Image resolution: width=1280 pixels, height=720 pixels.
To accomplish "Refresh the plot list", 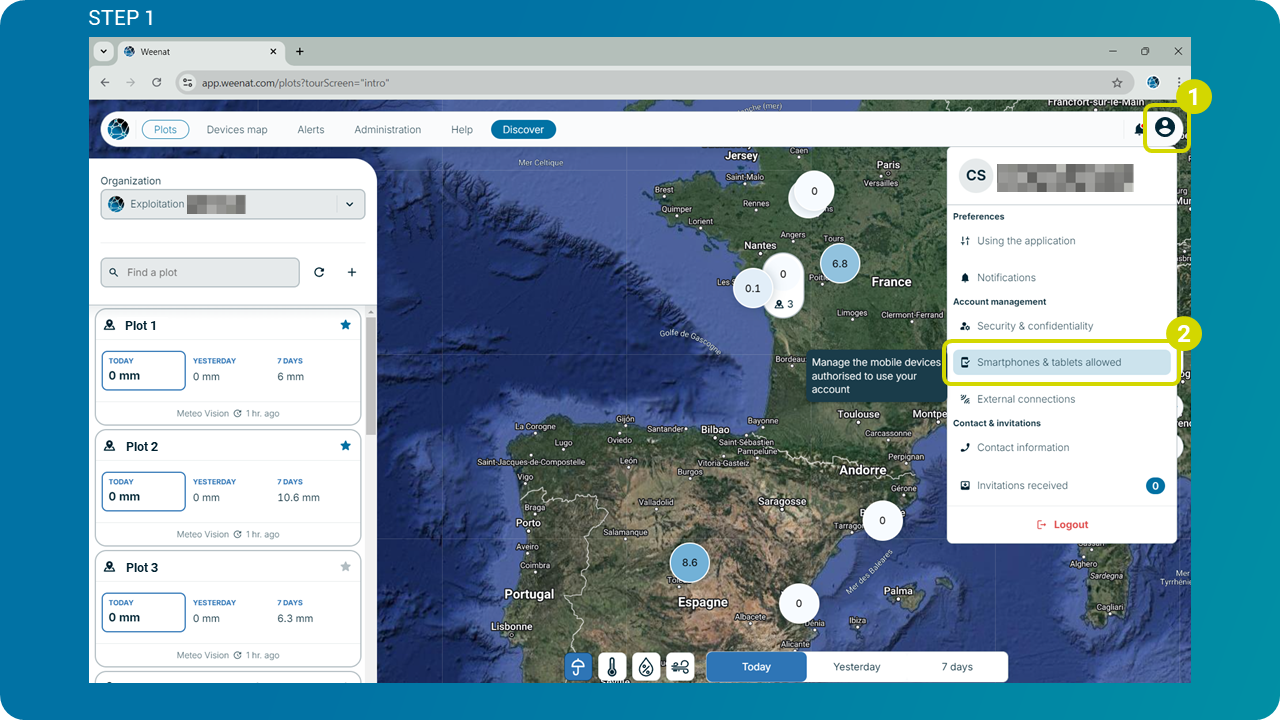I will [319, 272].
